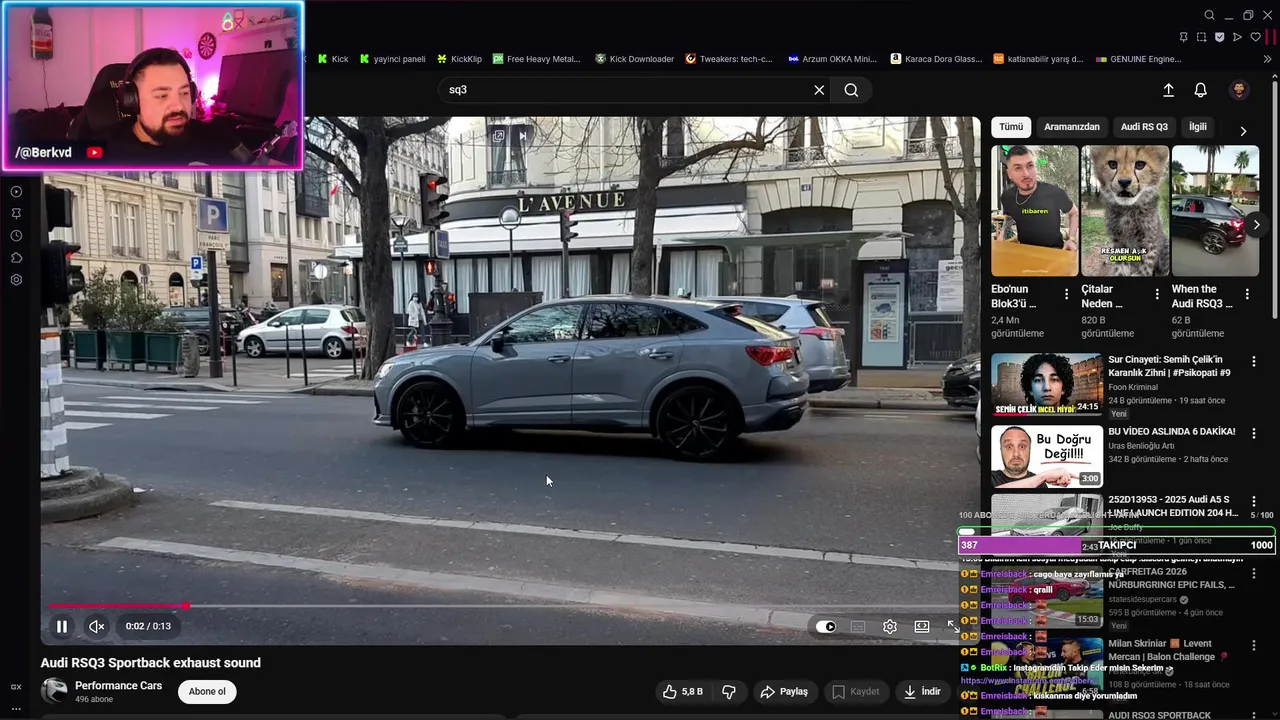This screenshot has height=720, width=1280.
Task: Click the Paylaş share button
Action: [x=783, y=691]
